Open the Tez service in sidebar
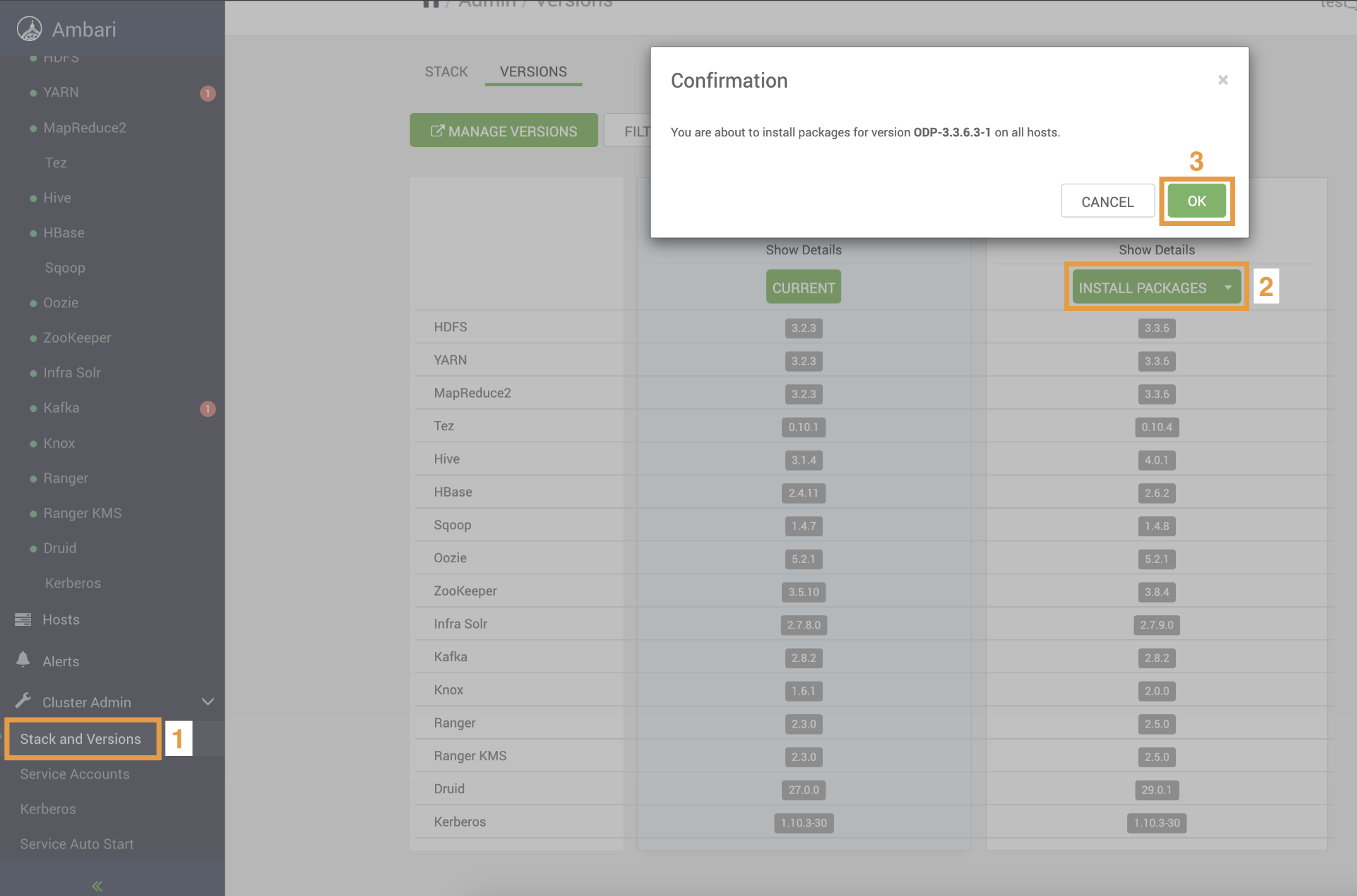The width and height of the screenshot is (1357, 896). click(x=56, y=163)
